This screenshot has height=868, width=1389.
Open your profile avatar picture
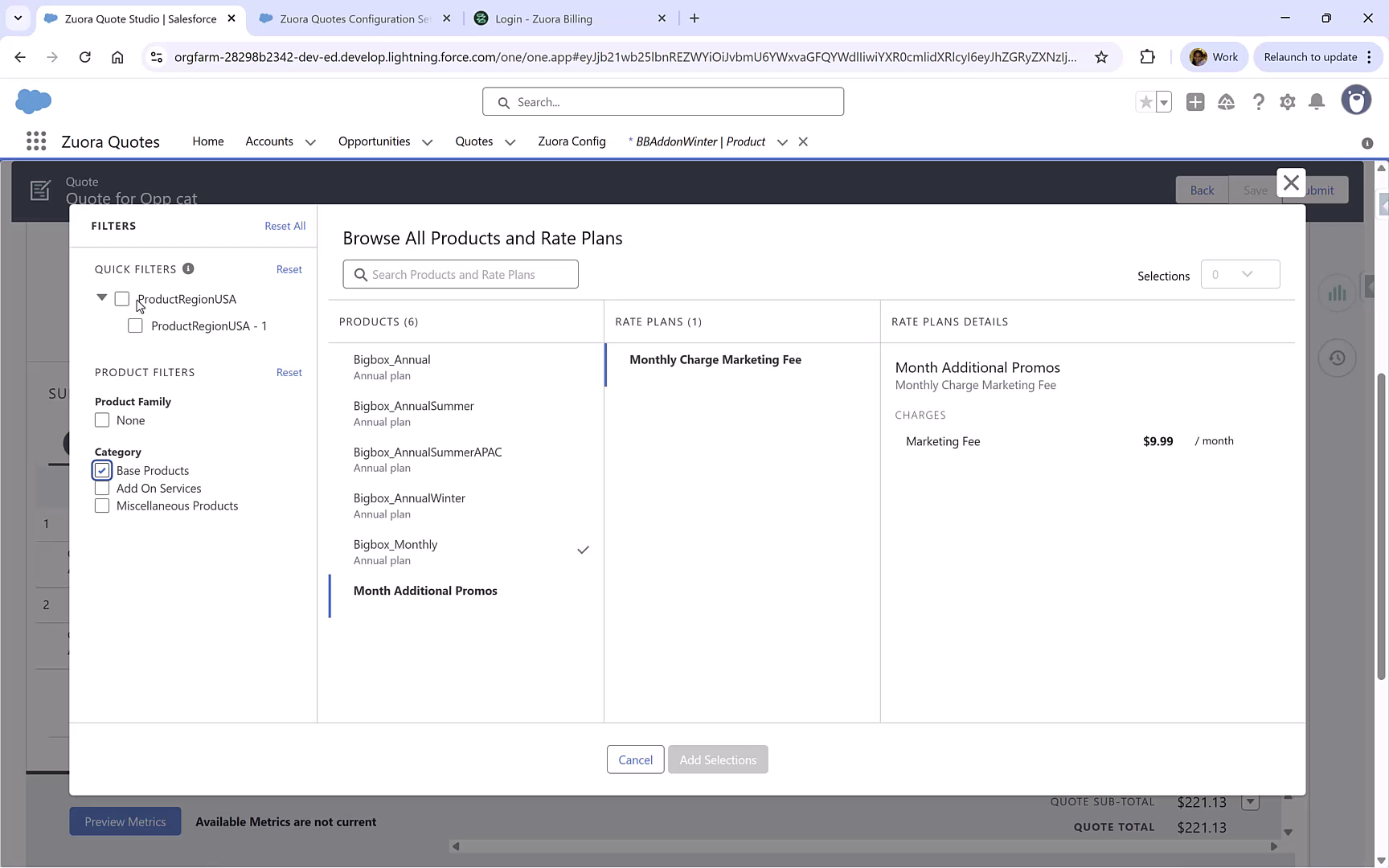click(1357, 100)
